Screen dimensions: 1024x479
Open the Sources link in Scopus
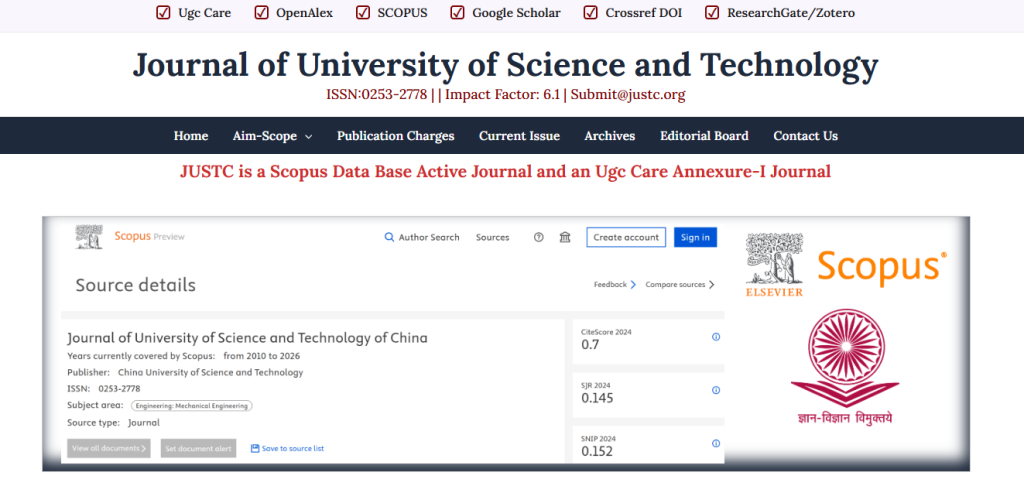tap(492, 237)
